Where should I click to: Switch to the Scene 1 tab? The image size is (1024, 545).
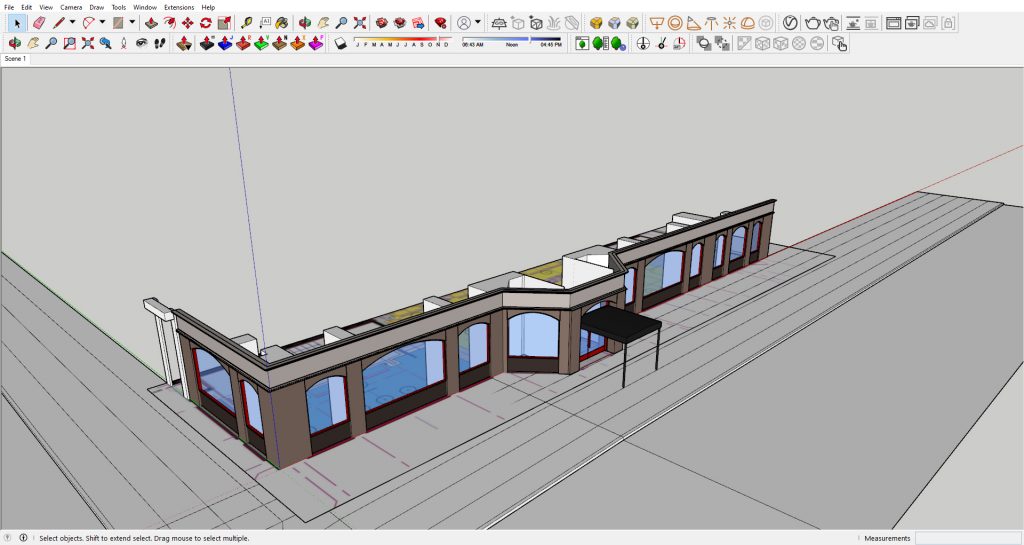click(x=15, y=59)
